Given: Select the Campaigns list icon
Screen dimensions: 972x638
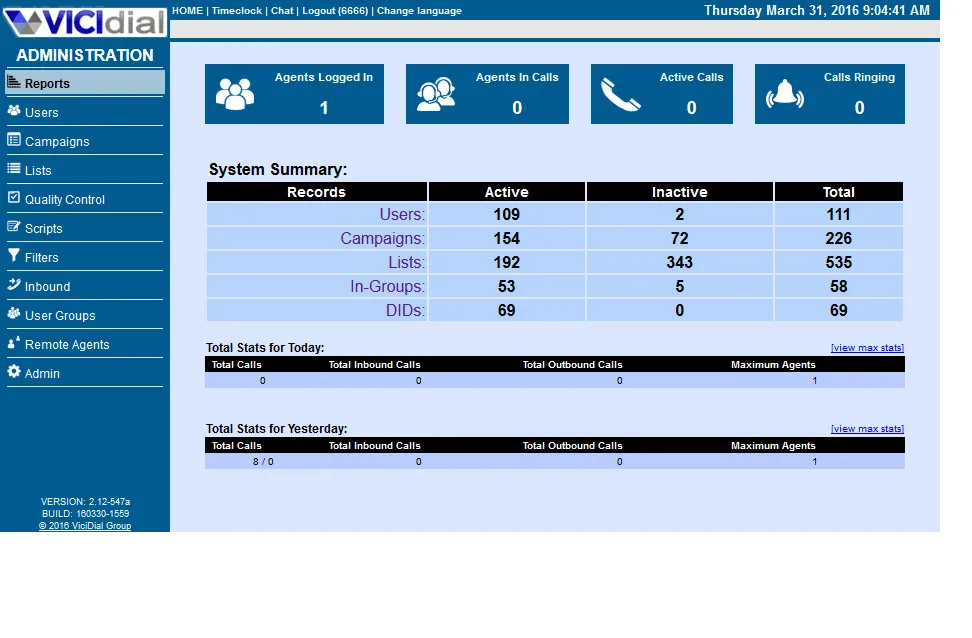Looking at the screenshot, I should tap(14, 140).
